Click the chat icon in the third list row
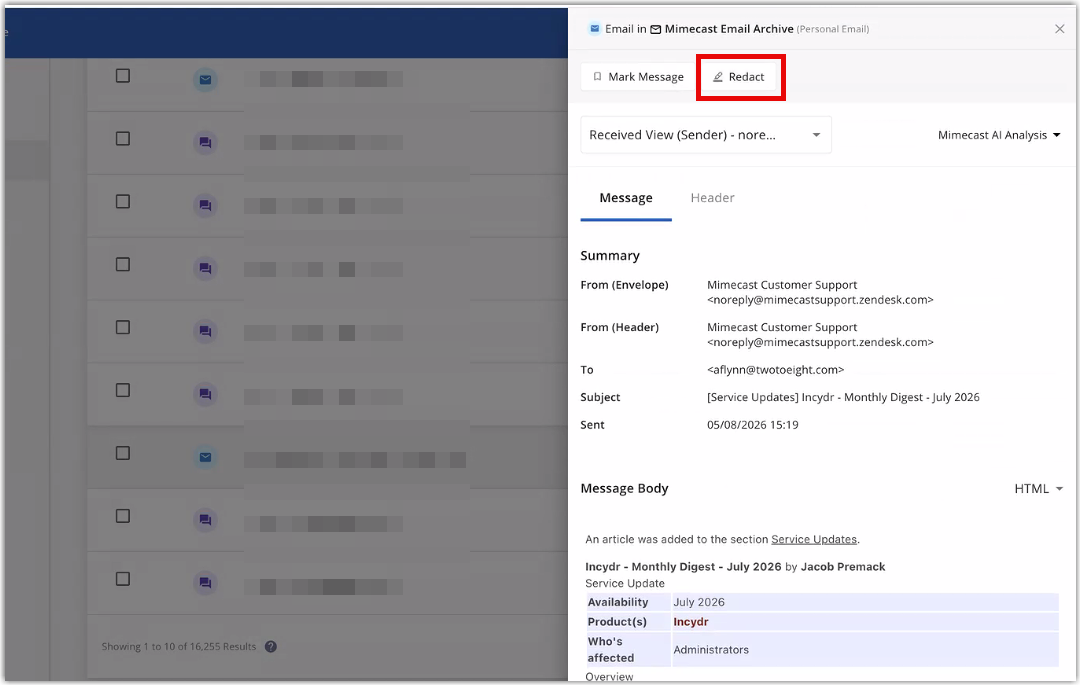 pos(205,205)
